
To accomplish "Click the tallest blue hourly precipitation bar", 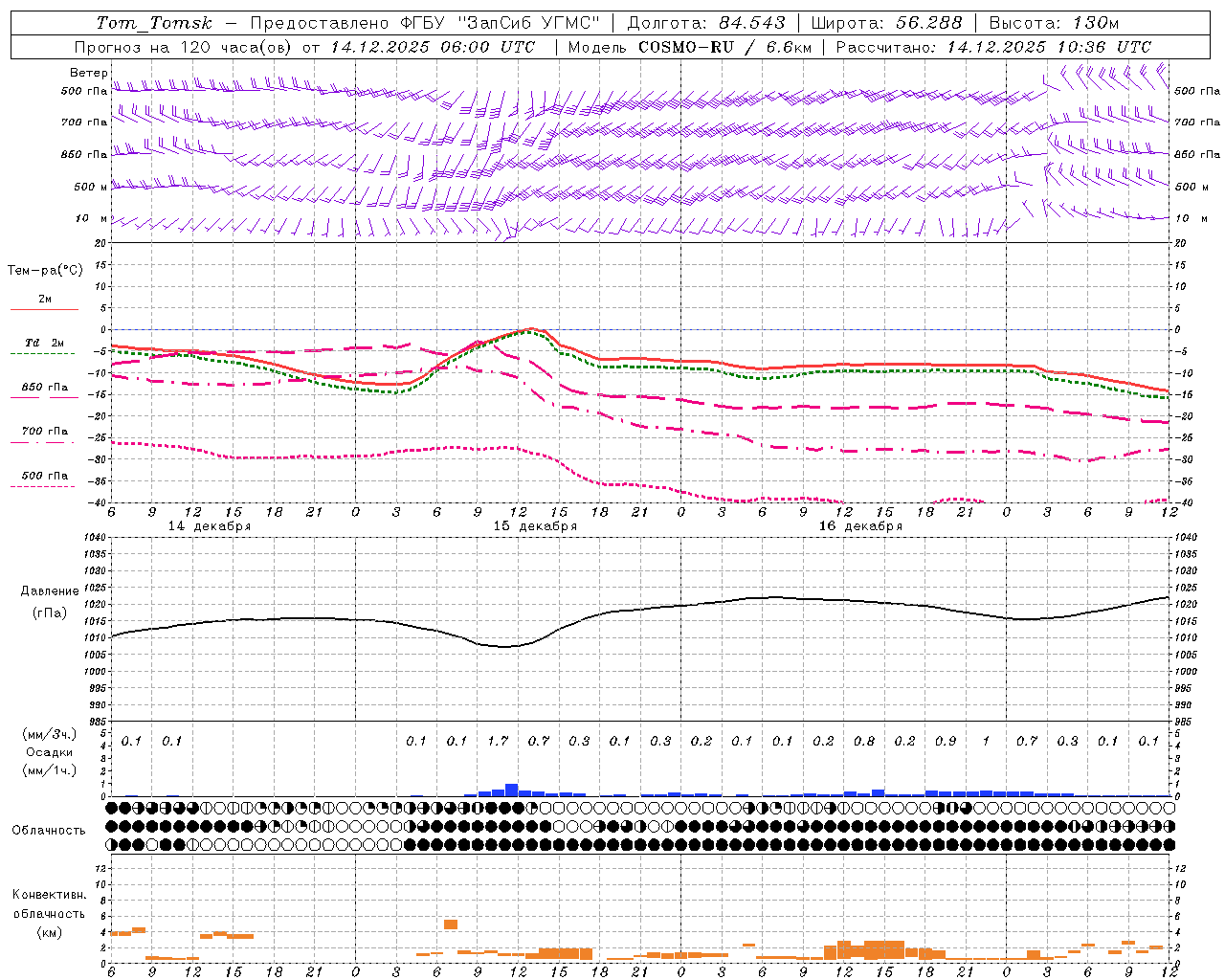I will (512, 791).
